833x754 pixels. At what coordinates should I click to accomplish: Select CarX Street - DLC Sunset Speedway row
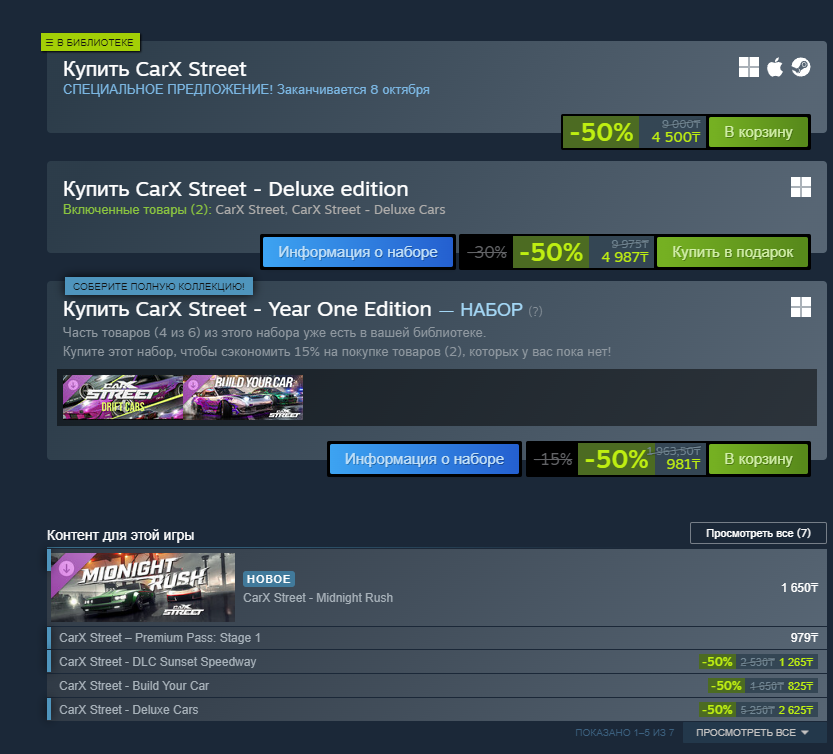pyautogui.click(x=437, y=662)
